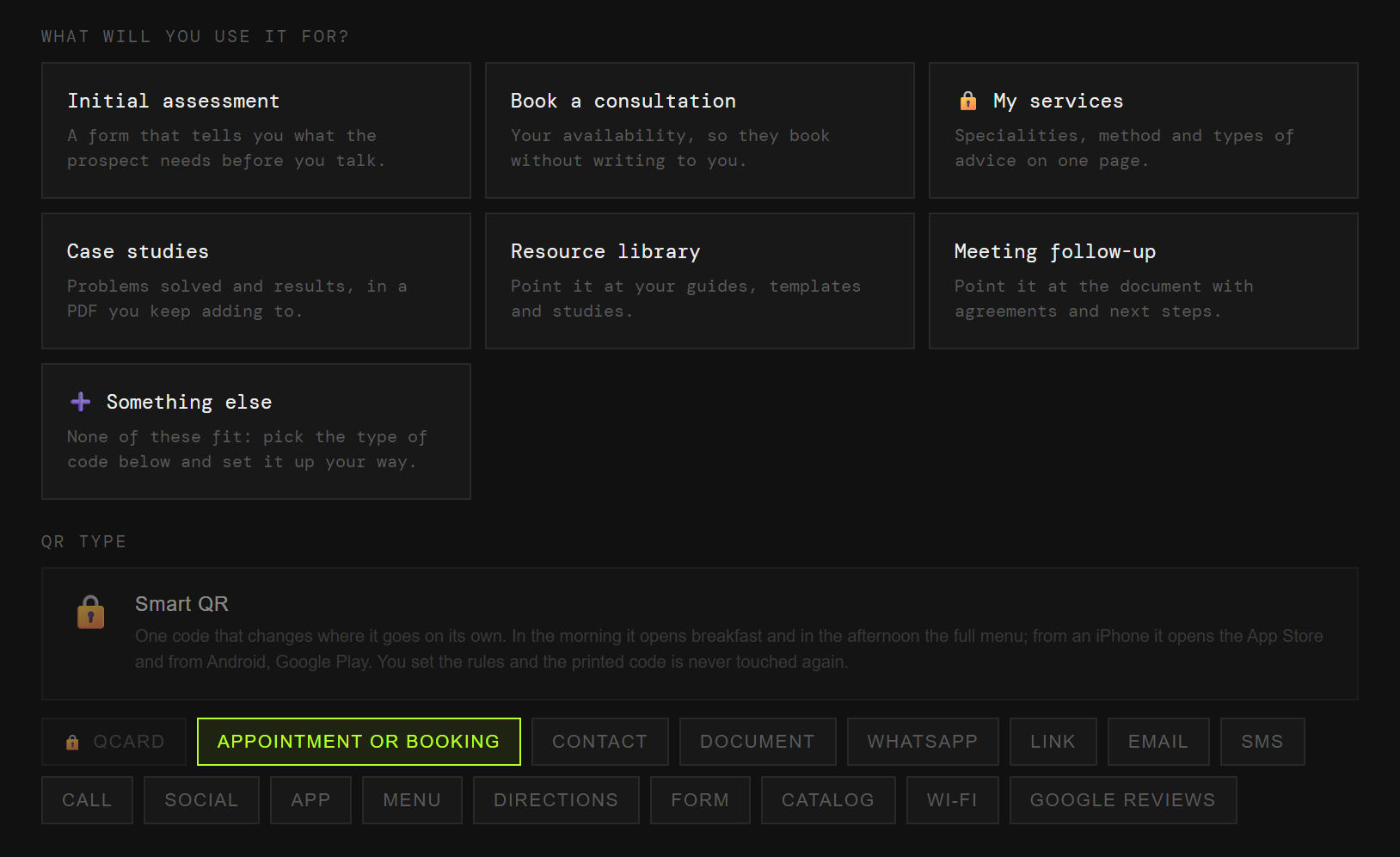Select Appointment or Booking QR type
Viewport: 1400px width, 857px height.
[359, 742]
